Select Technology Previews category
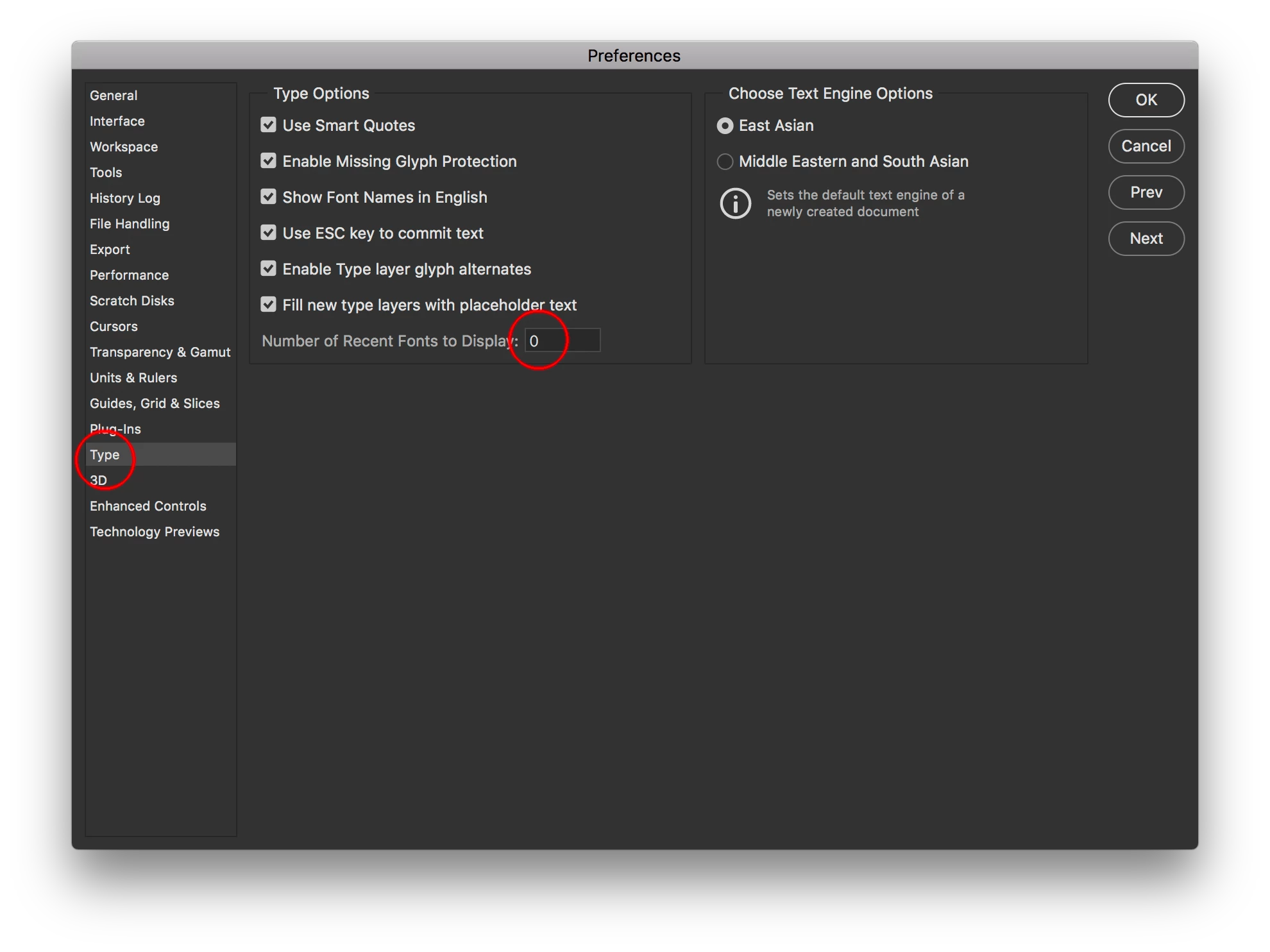The image size is (1270, 952). [x=154, y=532]
